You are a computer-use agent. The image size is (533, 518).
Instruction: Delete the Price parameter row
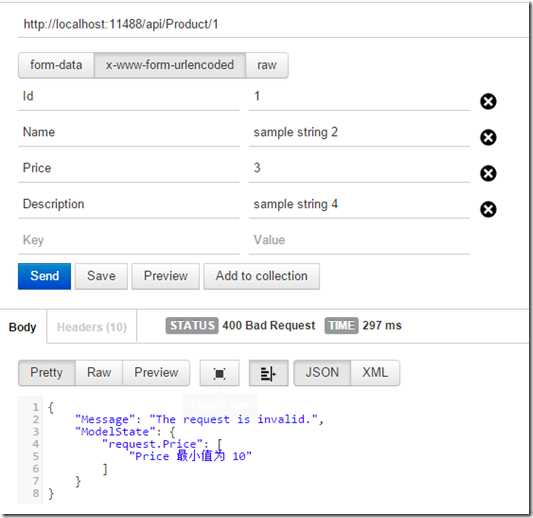pos(488,173)
